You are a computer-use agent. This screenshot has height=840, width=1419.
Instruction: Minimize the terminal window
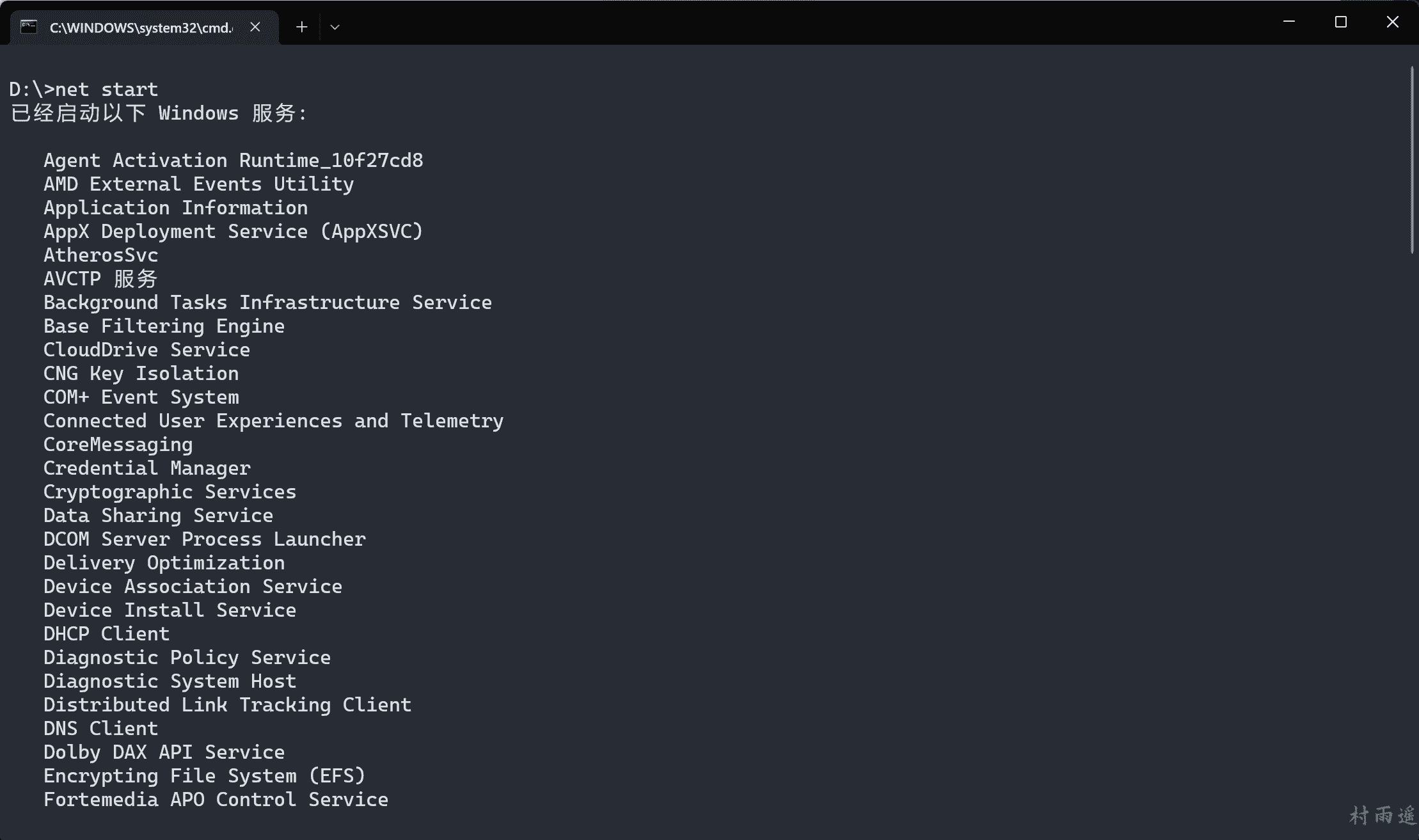[x=1289, y=22]
